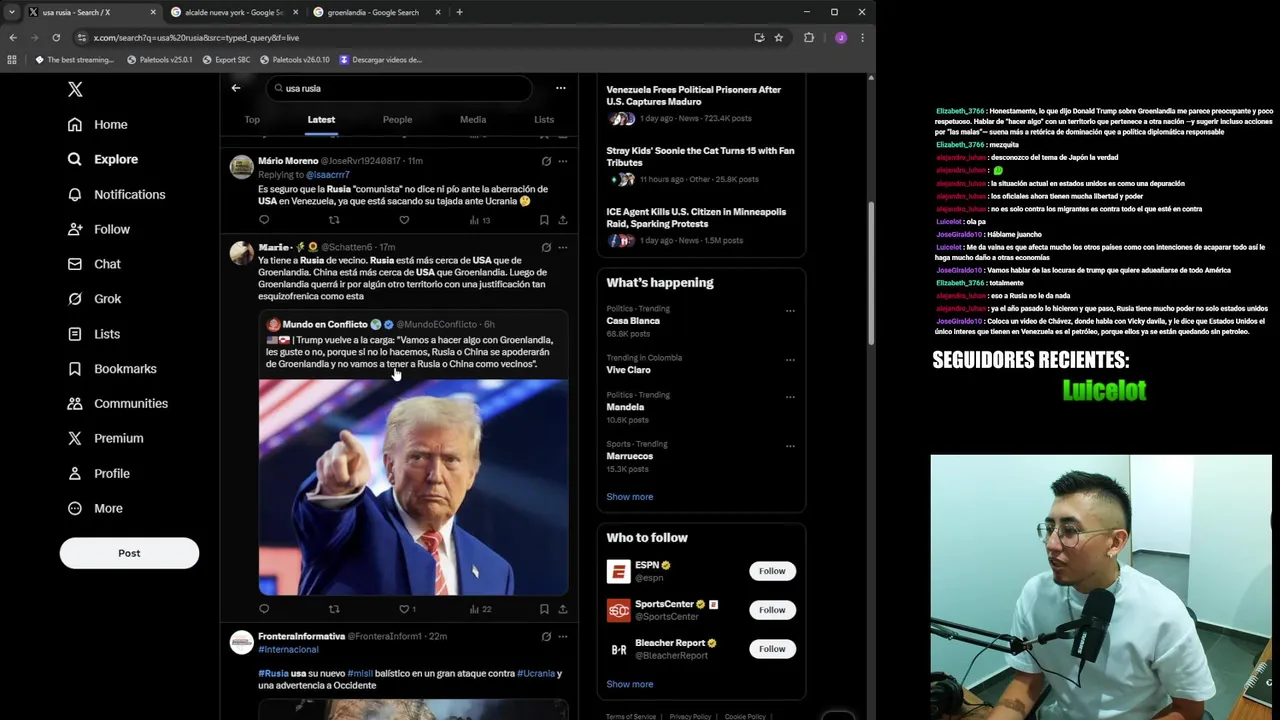Open Bookmarks in sidebar
The height and width of the screenshot is (720, 1280).
112,369
